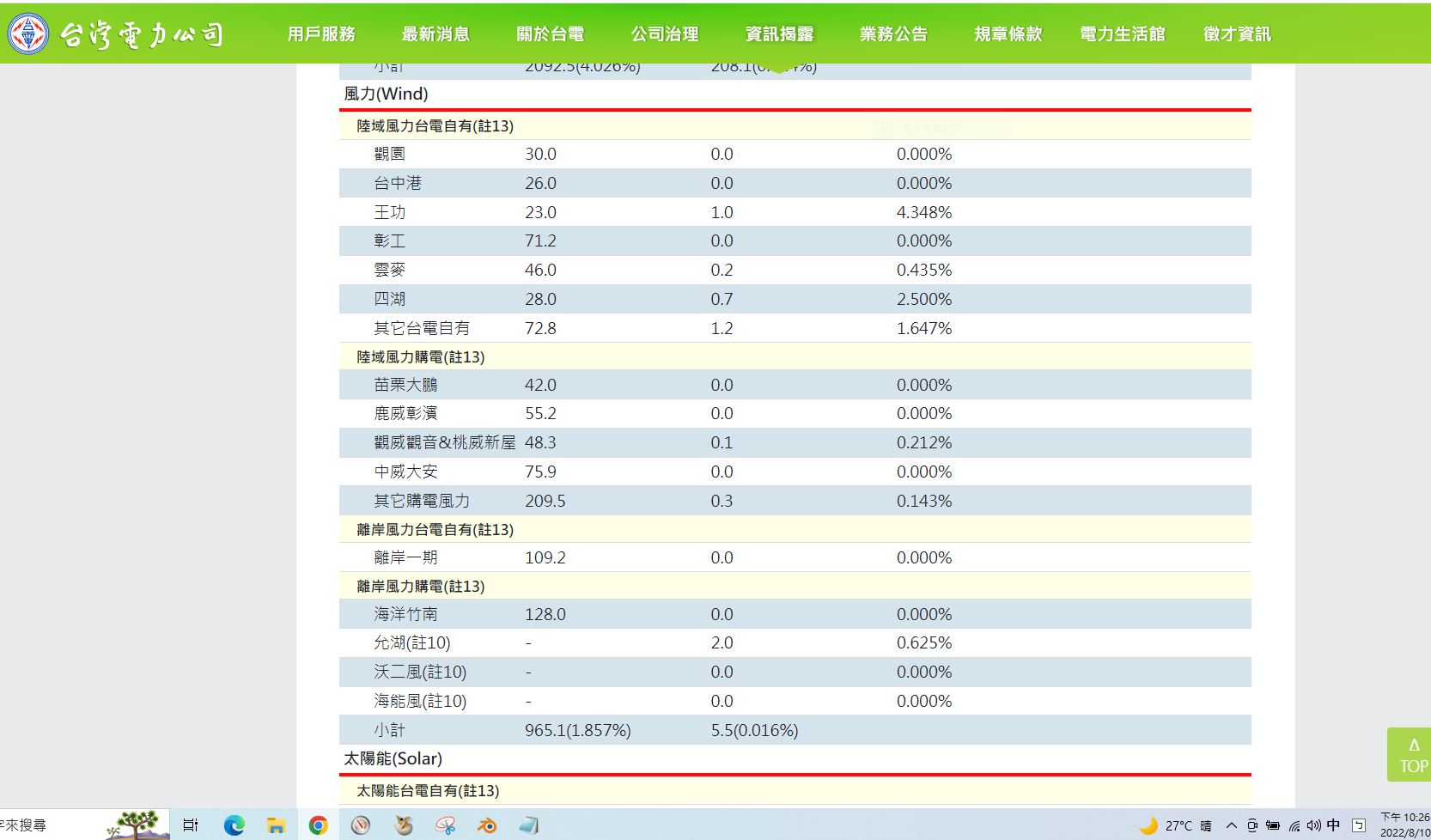This screenshot has width=1431, height=840.
Task: Click the 風力(Wind) section heading
Action: (x=386, y=94)
